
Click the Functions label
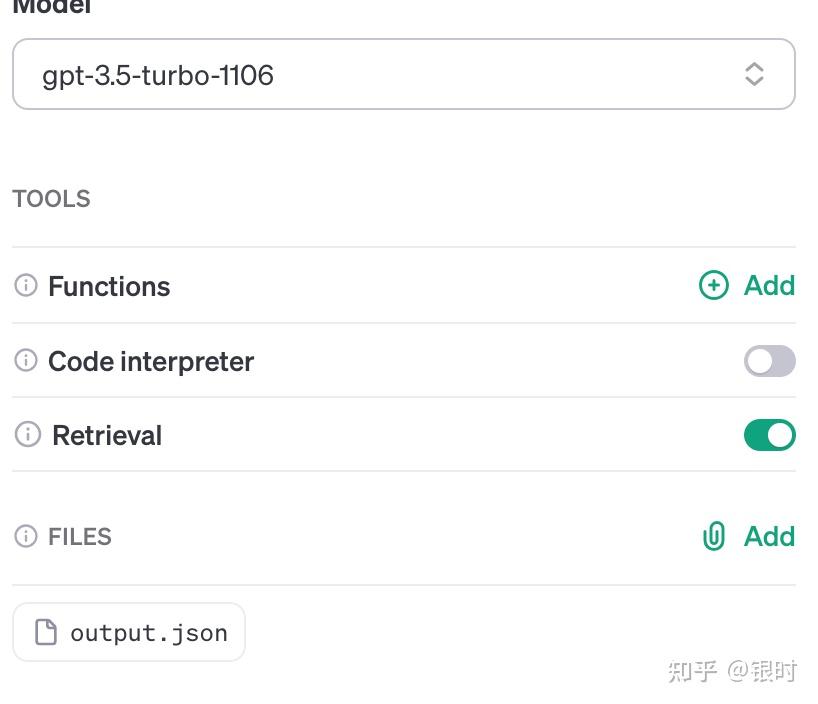click(109, 287)
